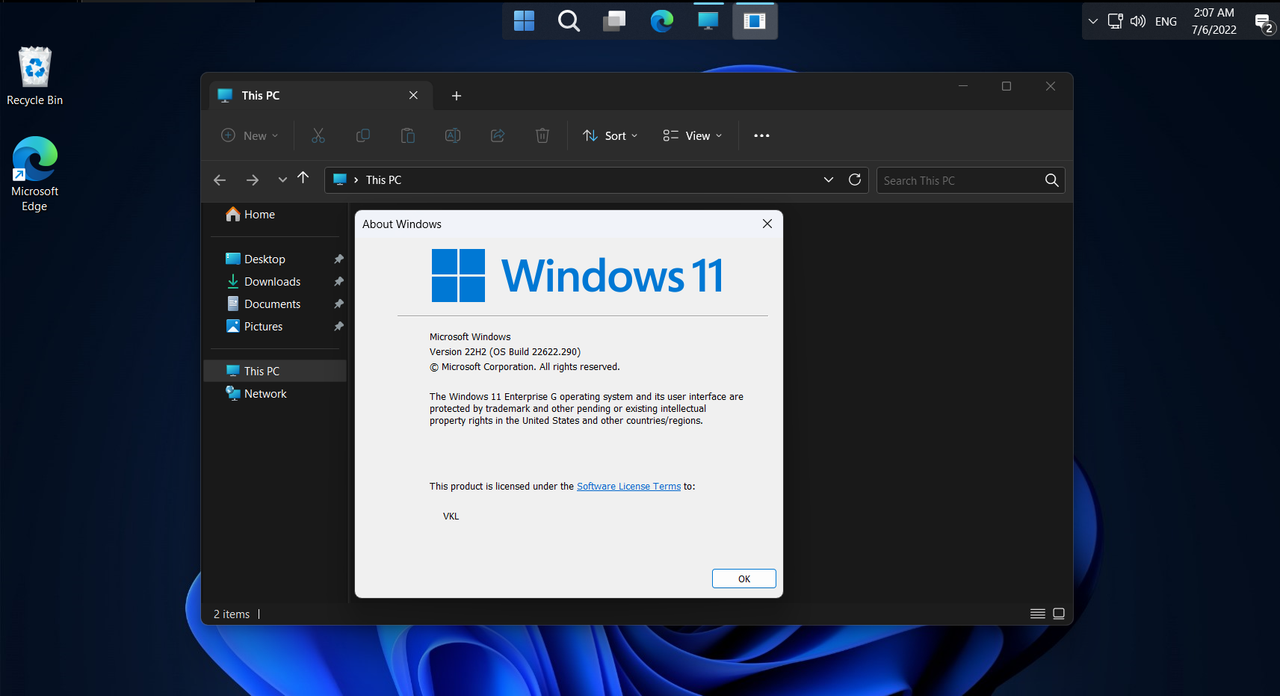Go up one folder level
1280x696 pixels.
point(303,178)
